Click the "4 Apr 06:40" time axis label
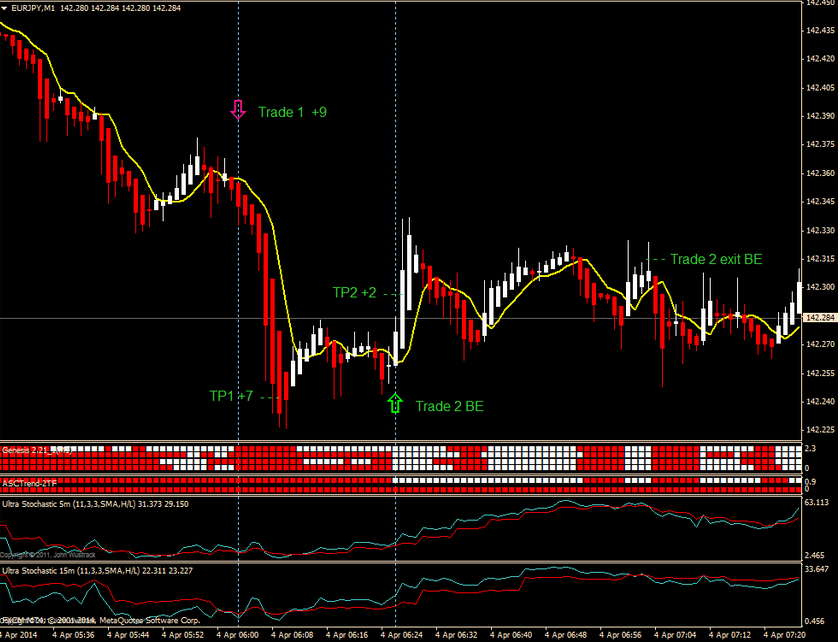Image resolution: width=840 pixels, height=642 pixels. point(511,635)
